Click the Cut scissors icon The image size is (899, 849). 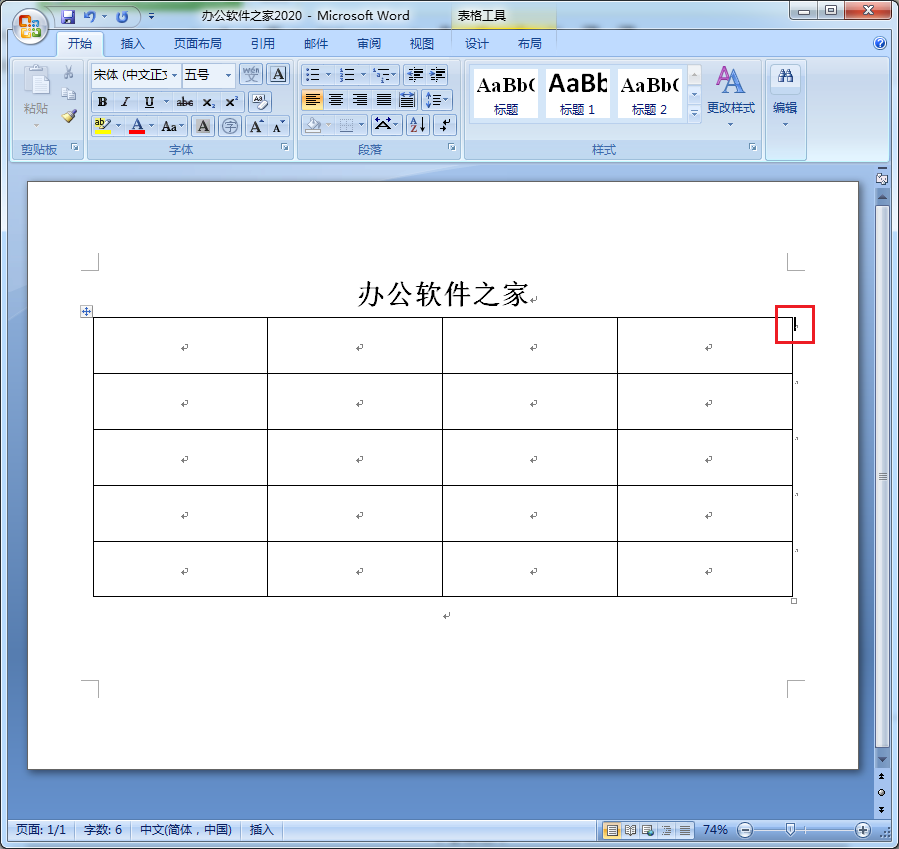[x=68, y=72]
